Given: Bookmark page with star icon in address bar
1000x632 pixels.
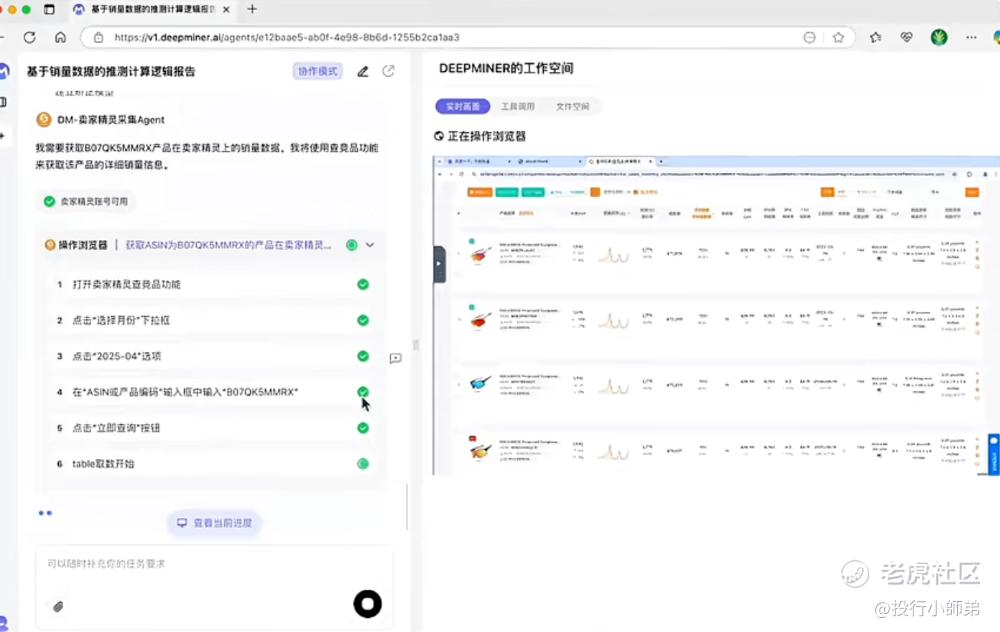Looking at the screenshot, I should tap(838, 37).
